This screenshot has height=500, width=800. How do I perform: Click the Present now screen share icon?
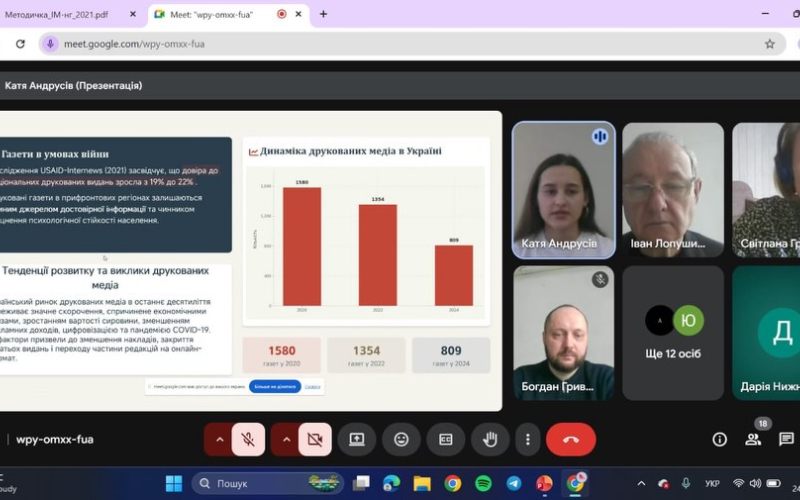(x=357, y=439)
